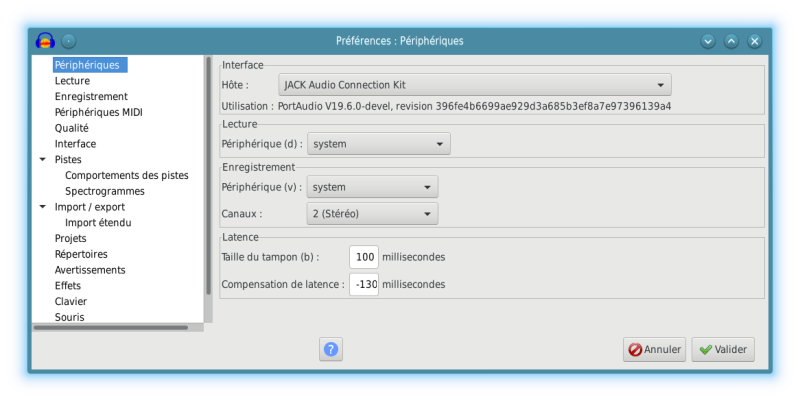Select Effets in the category list

(x=68, y=286)
